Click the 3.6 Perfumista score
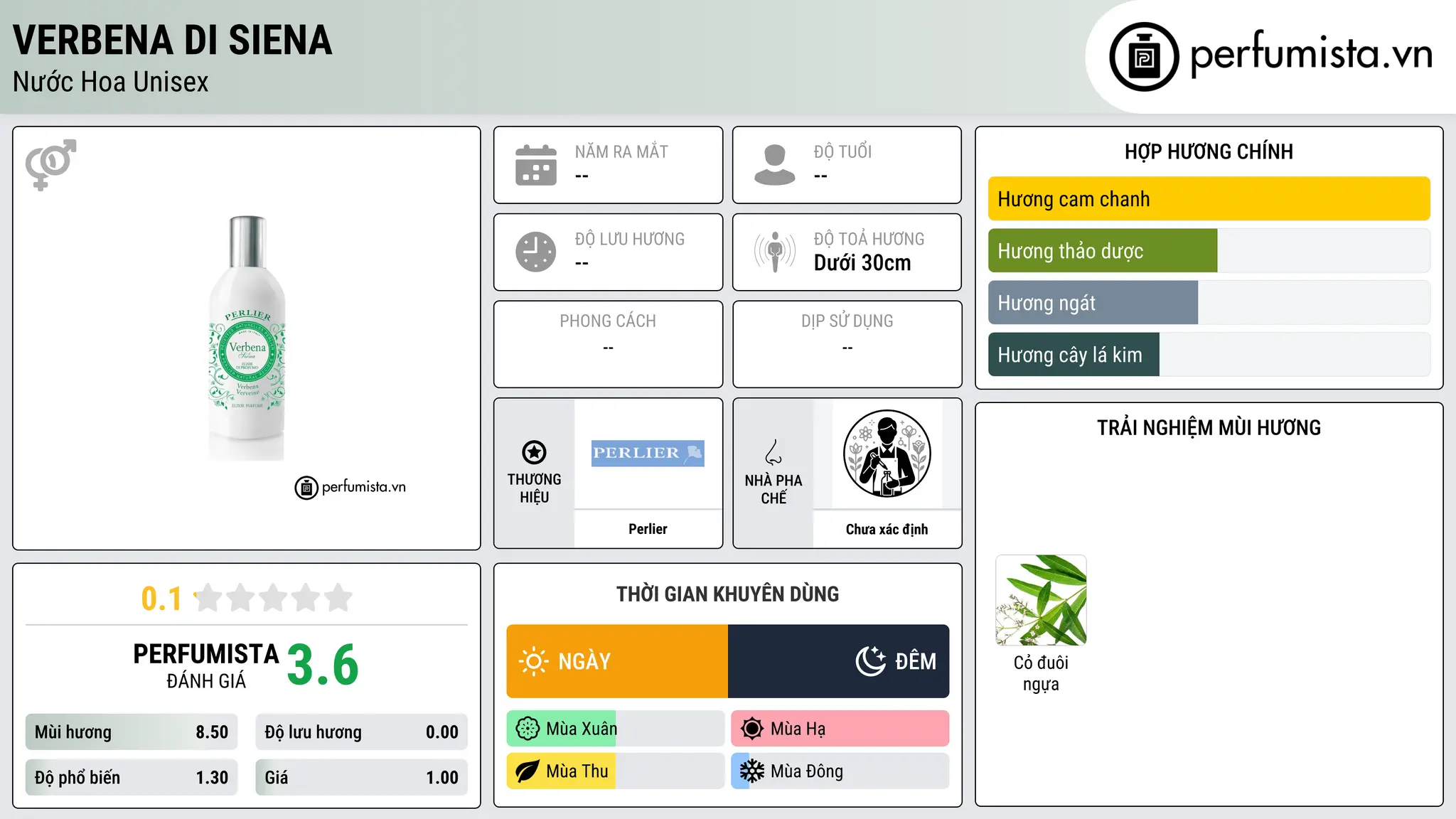 pyautogui.click(x=323, y=665)
